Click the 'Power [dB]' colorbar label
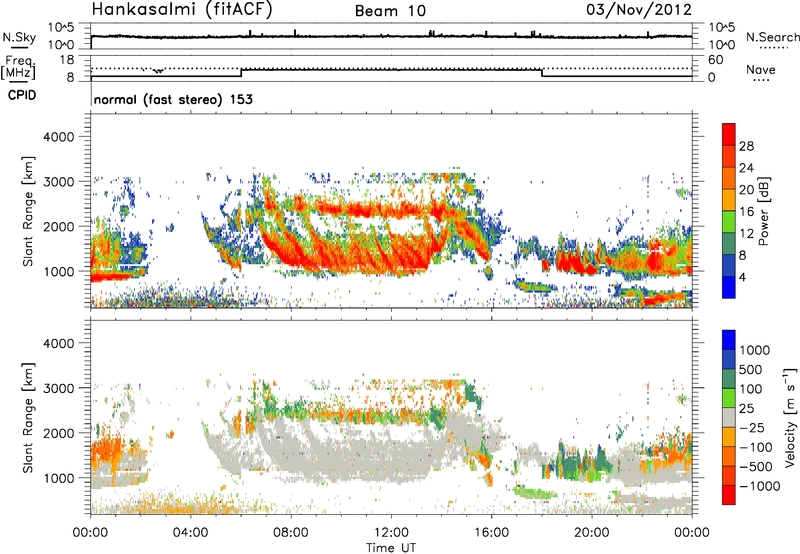Screen dimensions: 800x554 coord(763,212)
